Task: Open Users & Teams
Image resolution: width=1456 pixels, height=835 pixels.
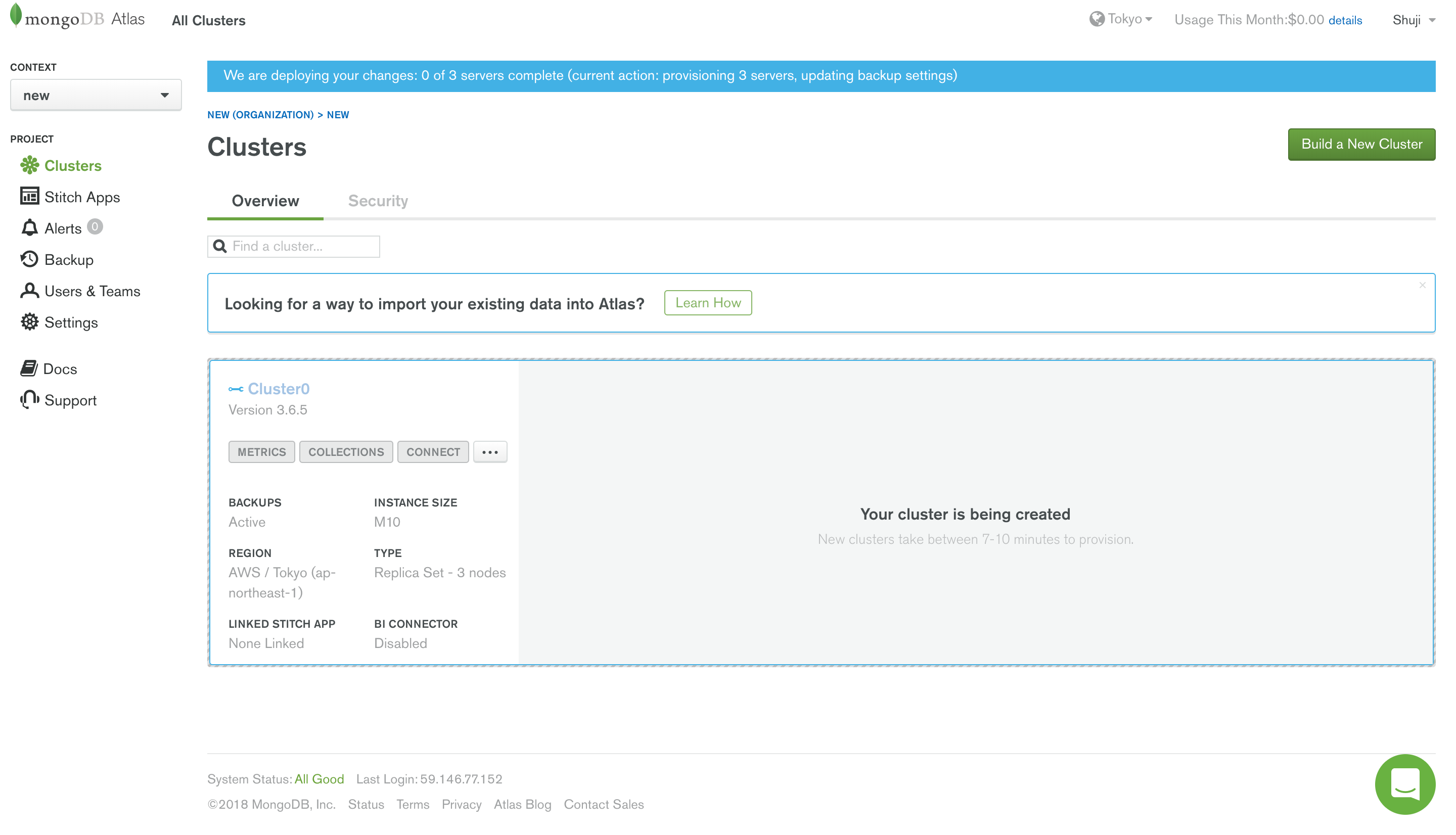Action: 93,291
